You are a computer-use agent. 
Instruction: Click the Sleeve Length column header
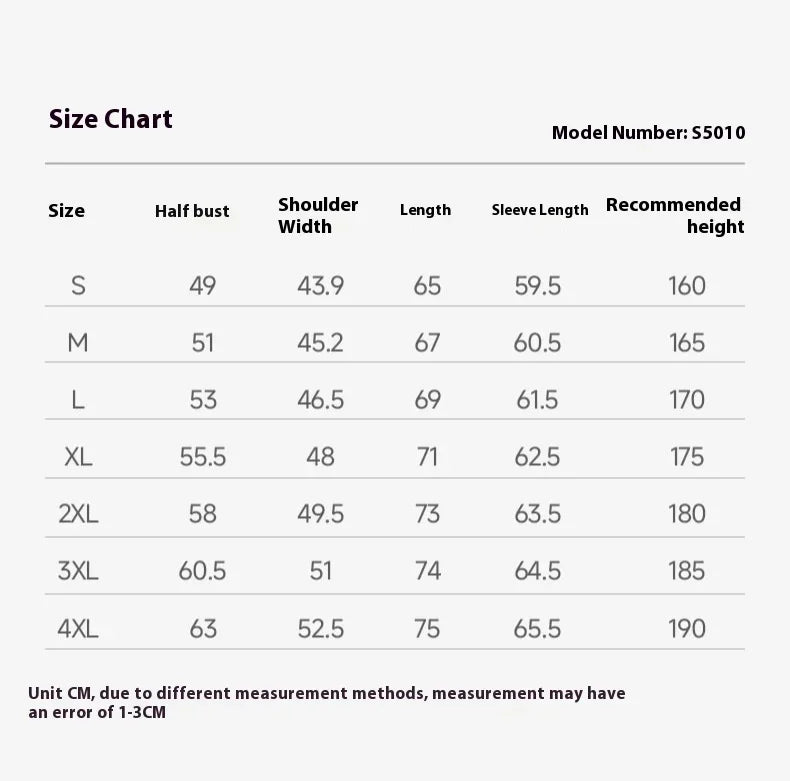(x=540, y=210)
